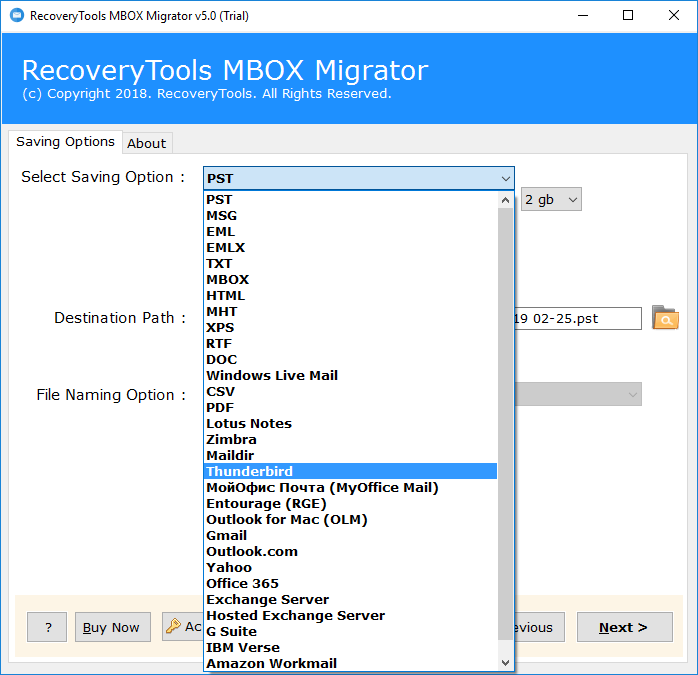Screen dimensions: 698x675
Task: Select RTF from the list
Action: (x=351, y=344)
